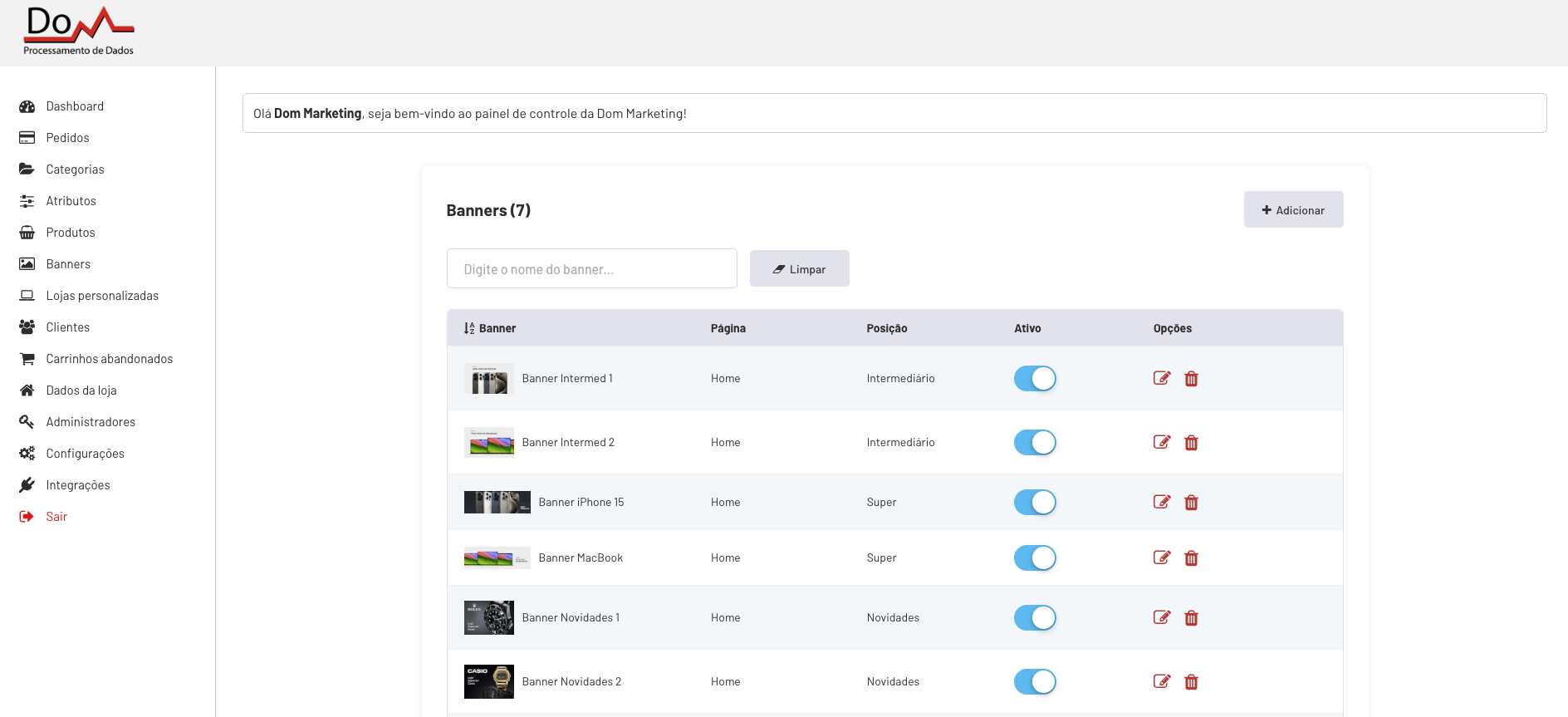Log out using the Sair link
The height and width of the screenshot is (717, 1568).
click(x=56, y=517)
